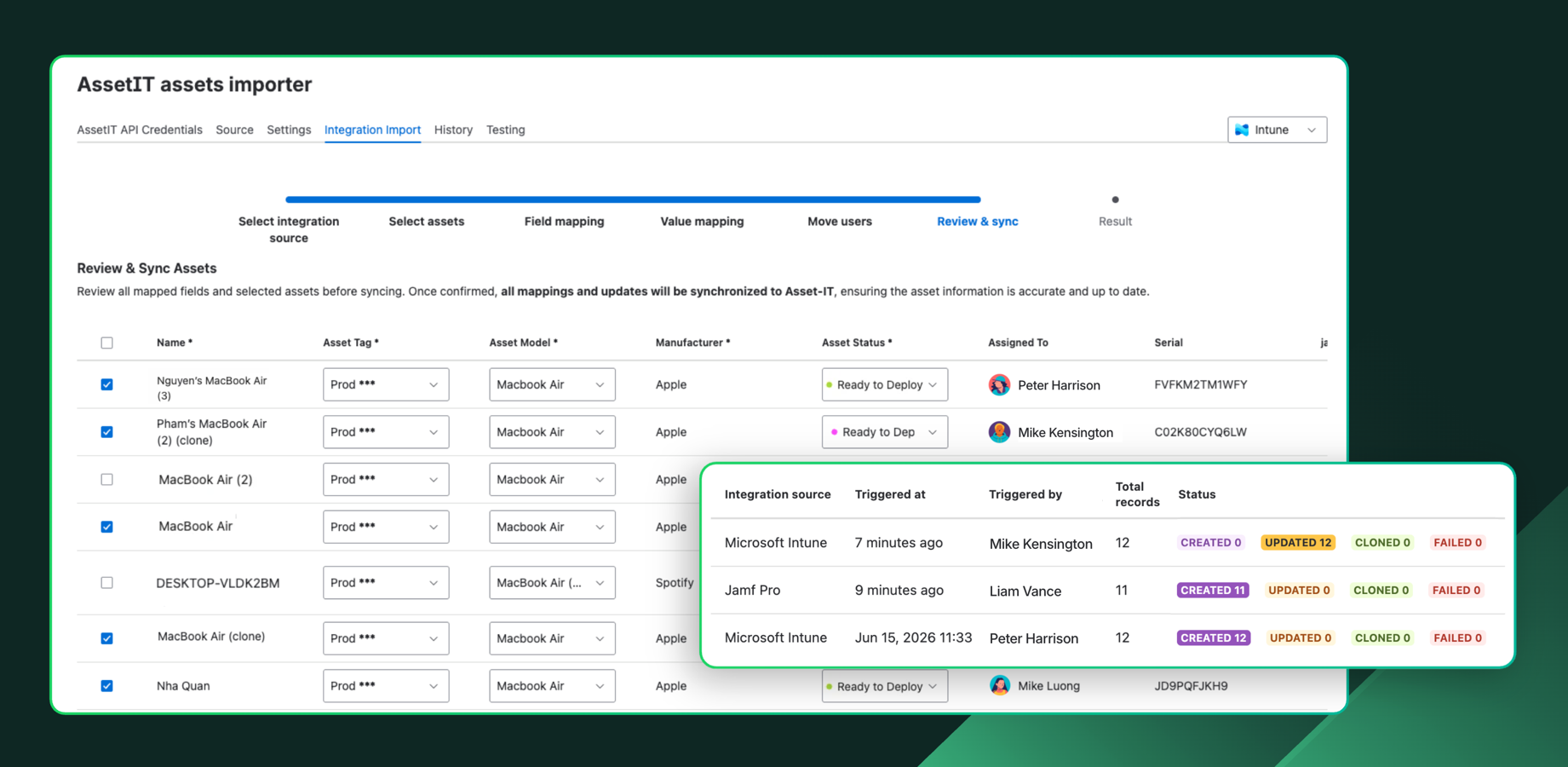Open Asset Model dropdown for DESKTOP-VLDK2BM

[552, 583]
